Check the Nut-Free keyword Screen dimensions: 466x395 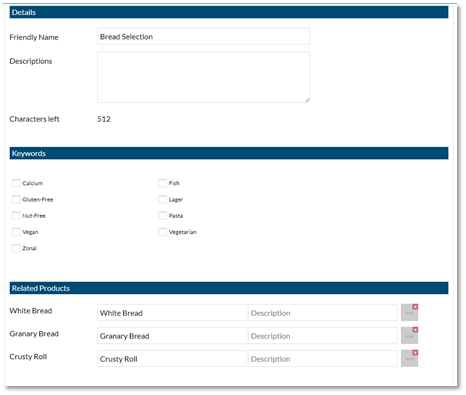[x=16, y=216]
